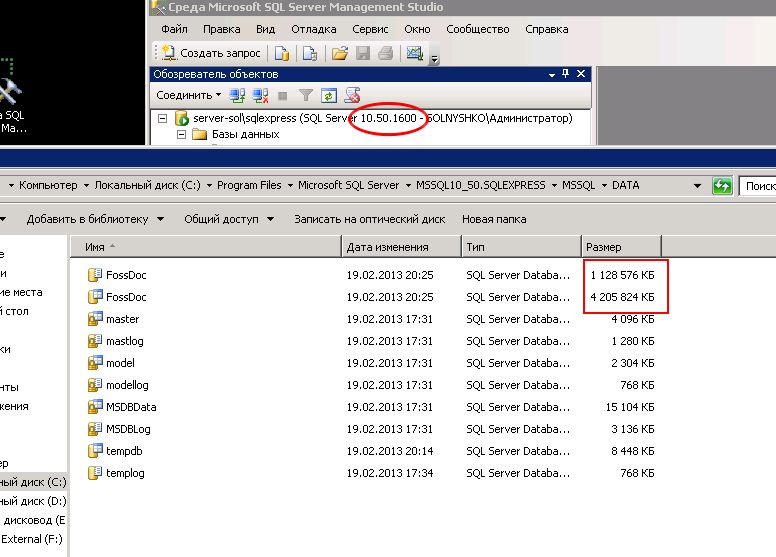Open the Отладка menu
The height and width of the screenshot is (557, 776).
(x=314, y=29)
